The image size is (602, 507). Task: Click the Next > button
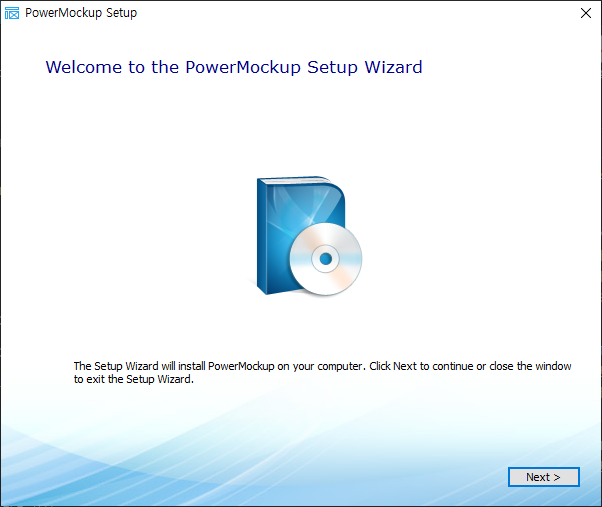[x=544, y=477]
